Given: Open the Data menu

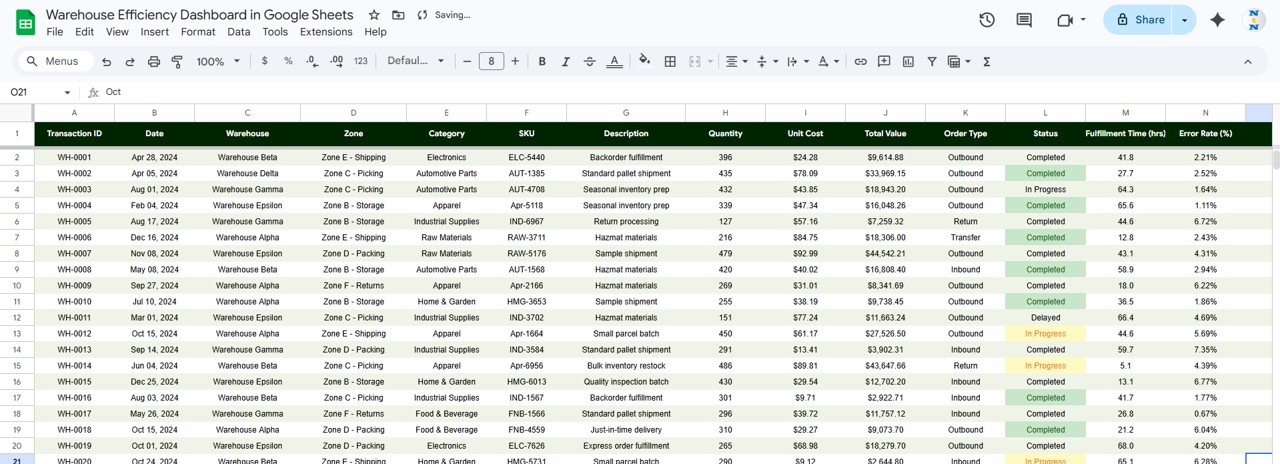Looking at the screenshot, I should click(239, 32).
